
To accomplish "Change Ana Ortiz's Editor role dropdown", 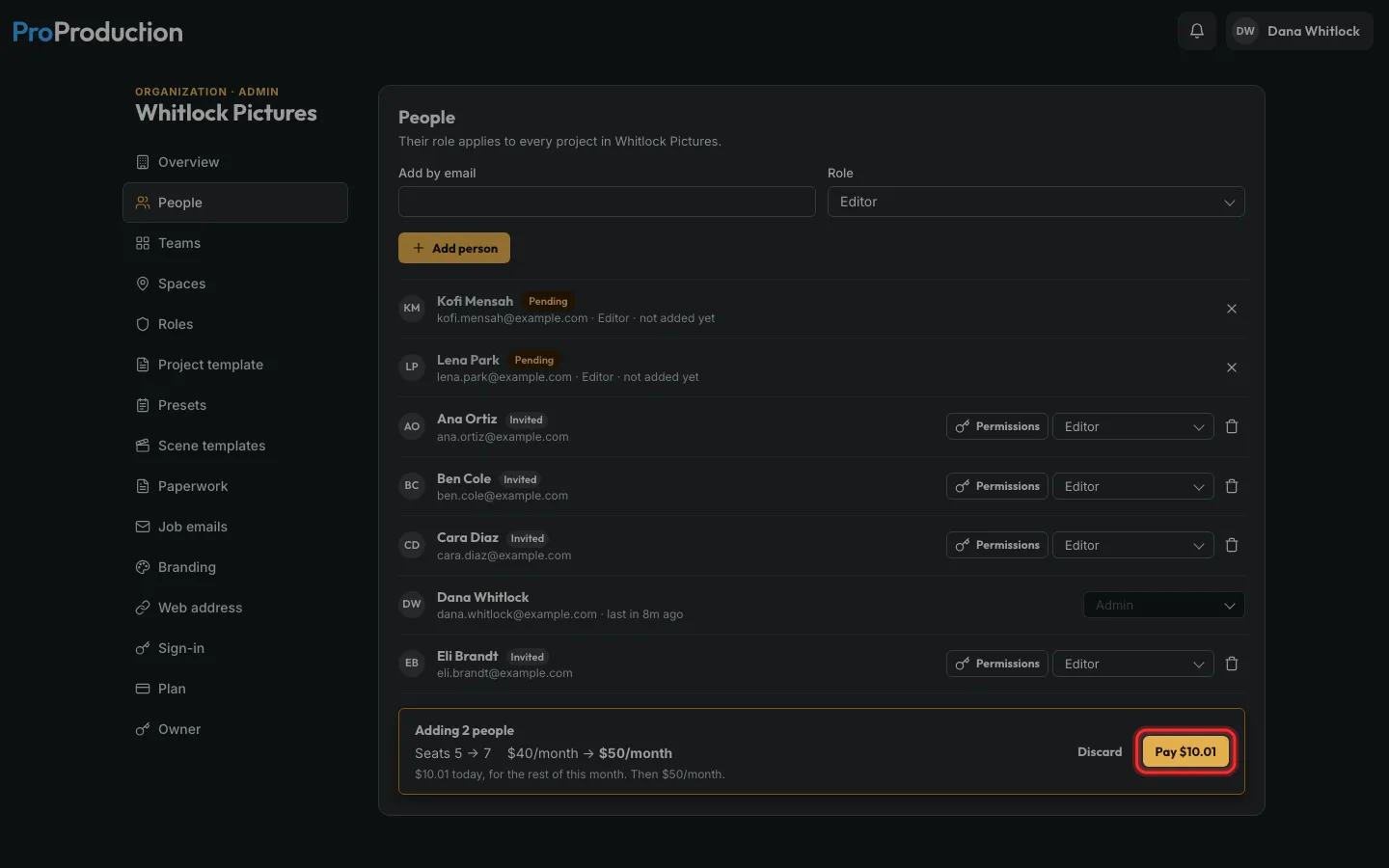I will [1133, 426].
